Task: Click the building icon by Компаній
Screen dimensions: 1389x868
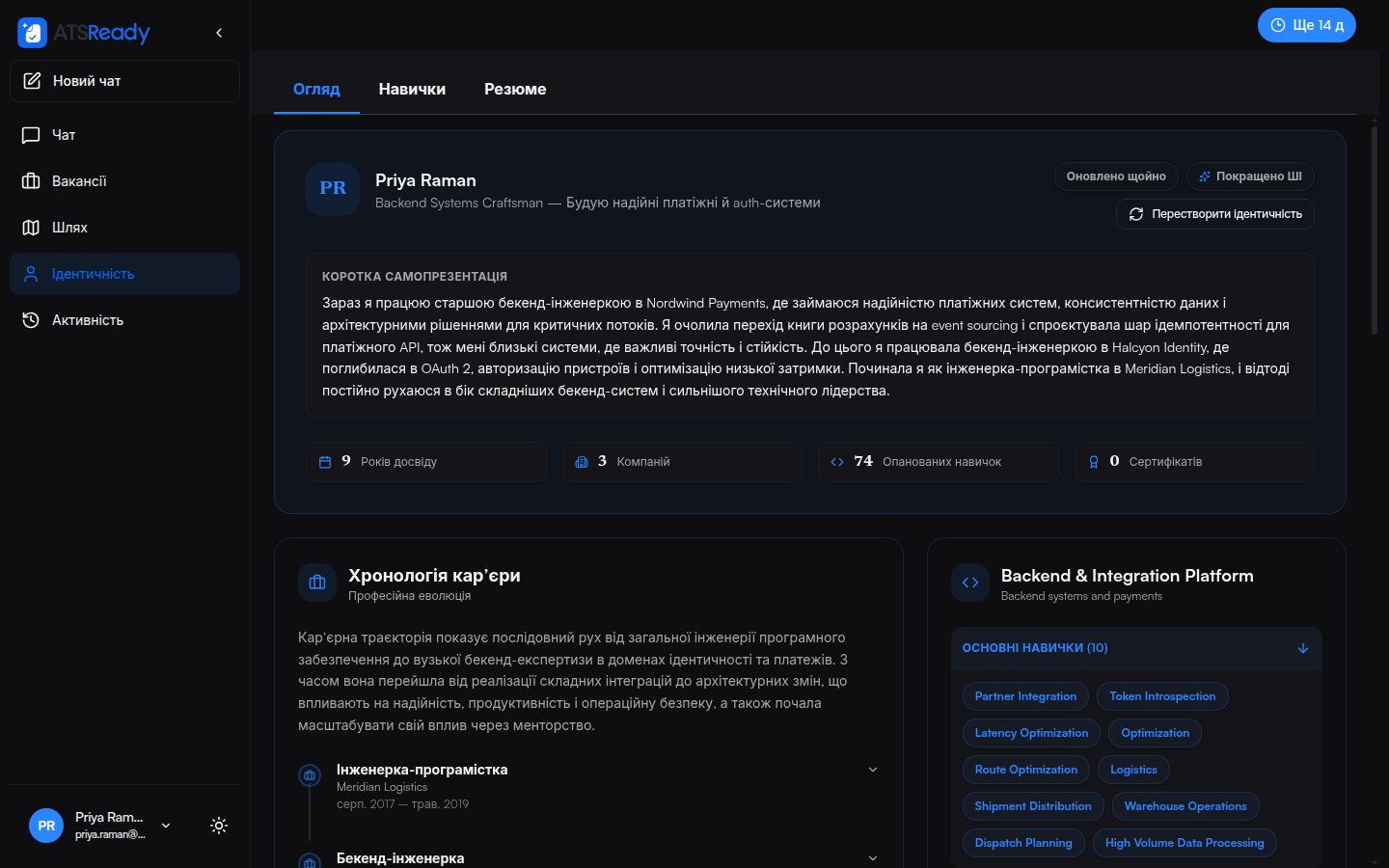Action: (x=582, y=462)
